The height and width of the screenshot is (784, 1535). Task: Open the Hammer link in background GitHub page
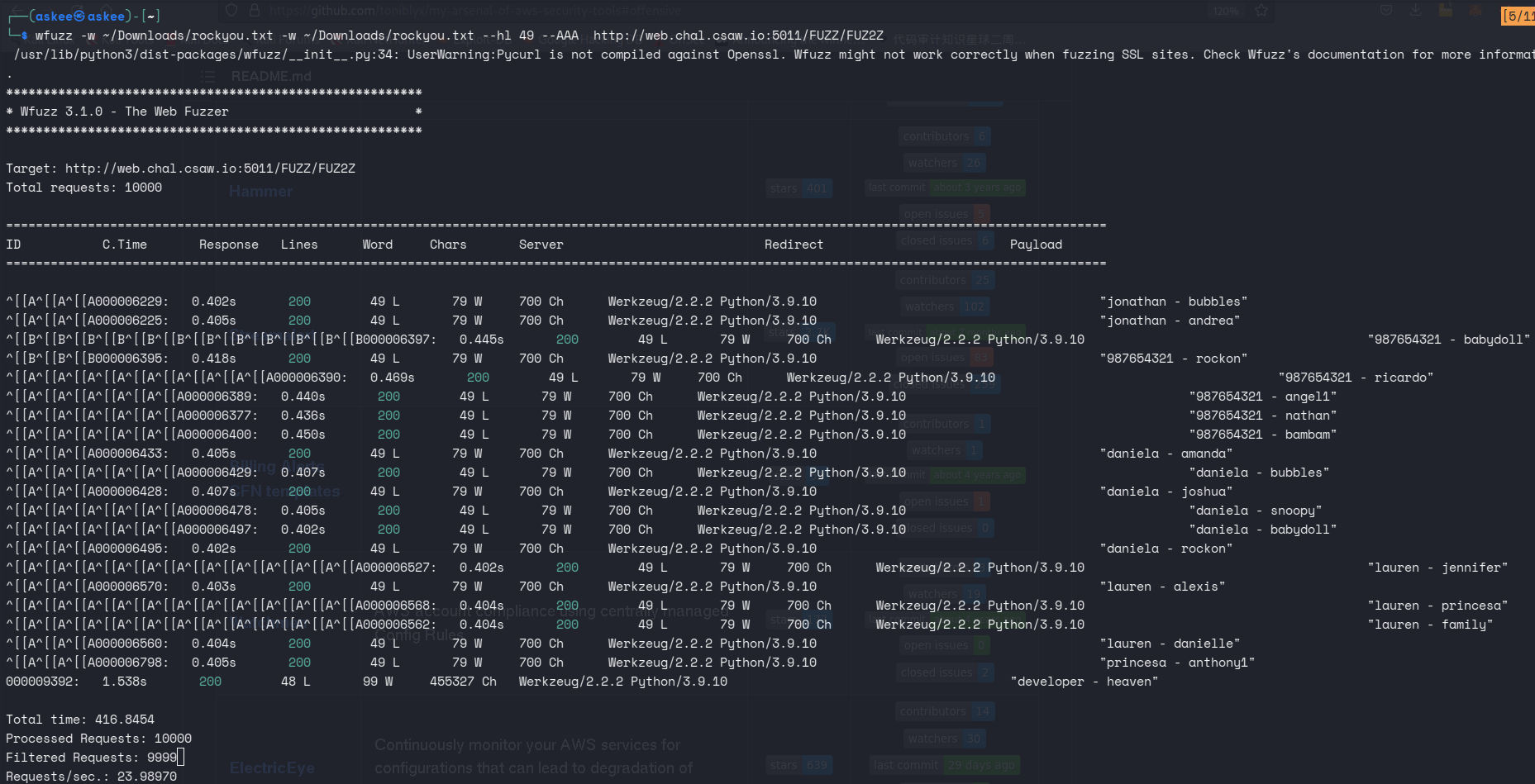(260, 191)
